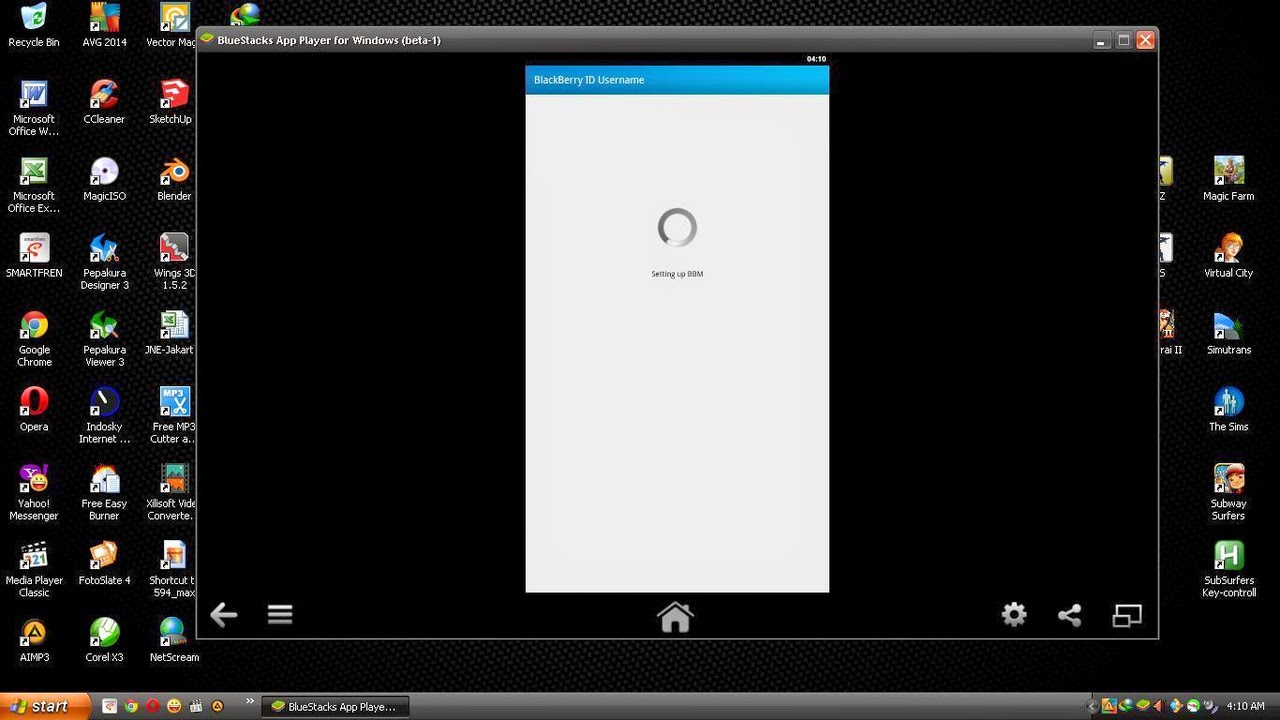Launch Free Easy Burner shortcut
This screenshot has width=1280, height=720.
pyautogui.click(x=104, y=493)
